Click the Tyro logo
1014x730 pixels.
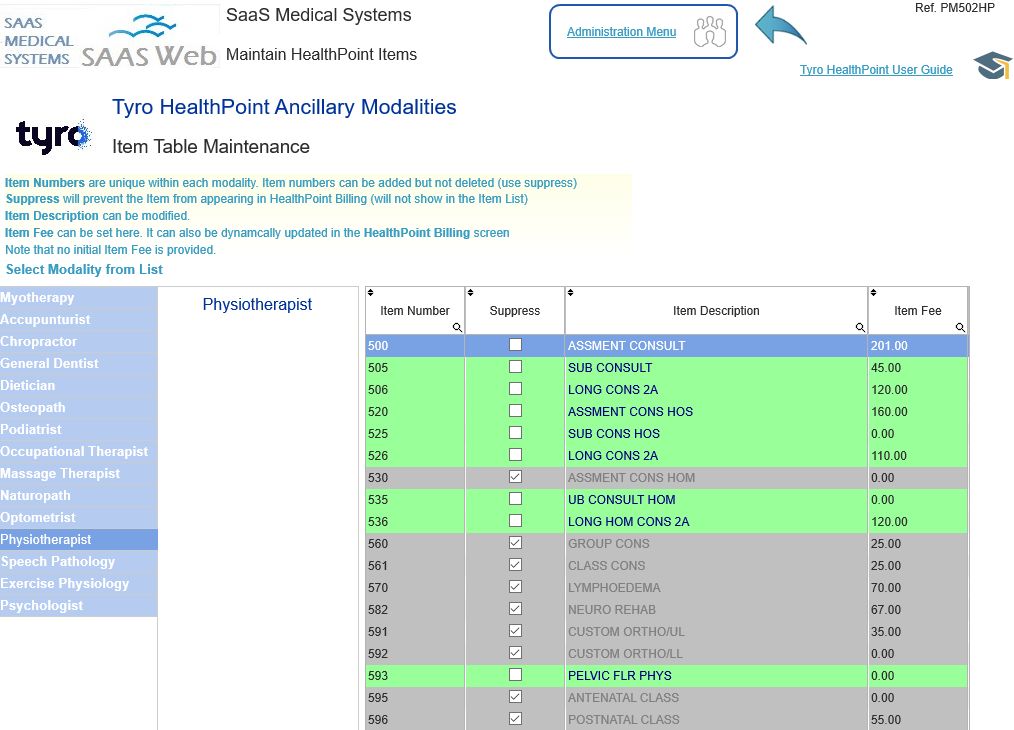[x=53, y=136]
